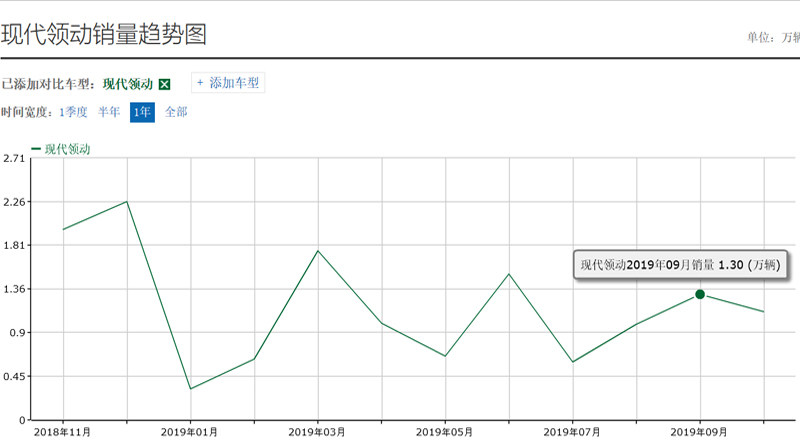Click the March 2019 peak on the line
The width and height of the screenshot is (800, 448).
[317, 250]
